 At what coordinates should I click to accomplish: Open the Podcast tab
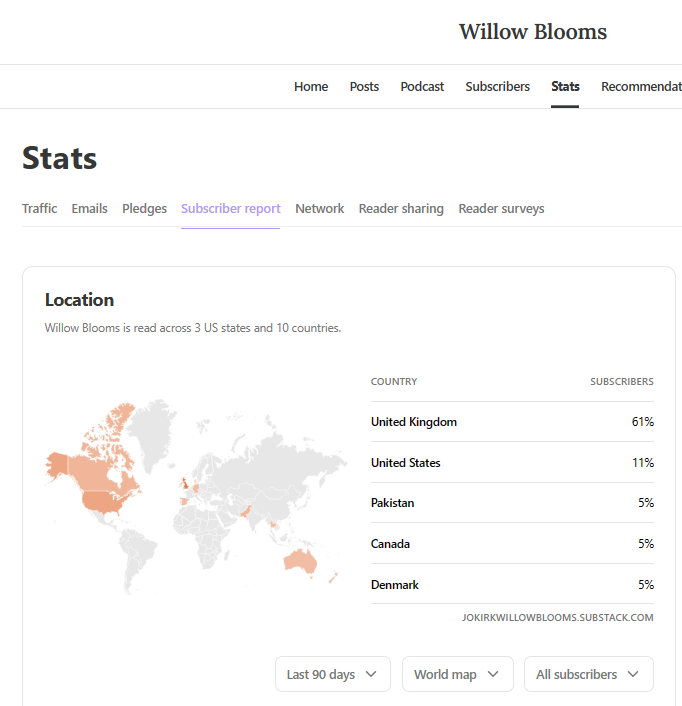click(x=422, y=86)
